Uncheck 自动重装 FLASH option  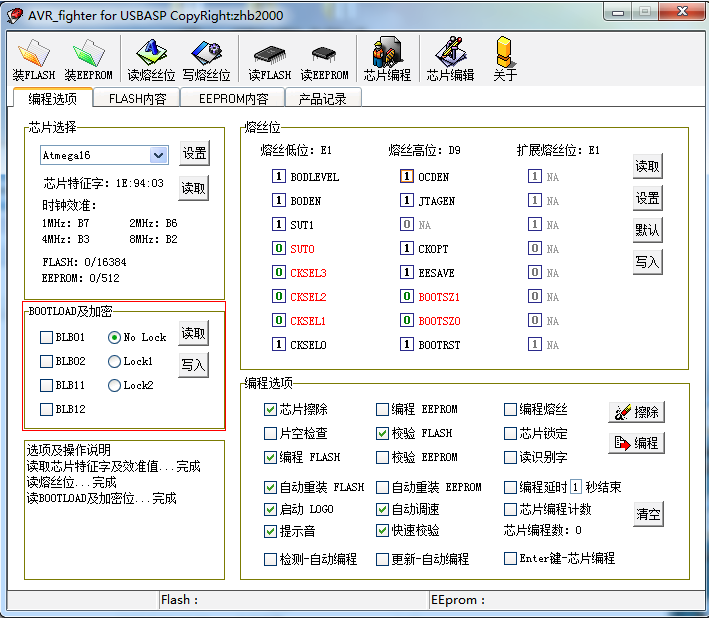pos(270,487)
